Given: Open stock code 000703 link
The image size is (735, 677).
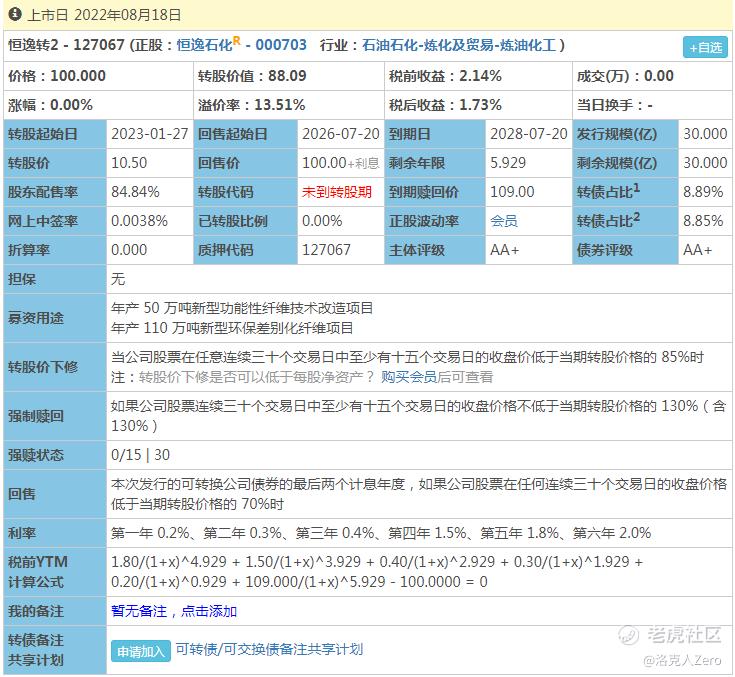Looking at the screenshot, I should coord(281,45).
